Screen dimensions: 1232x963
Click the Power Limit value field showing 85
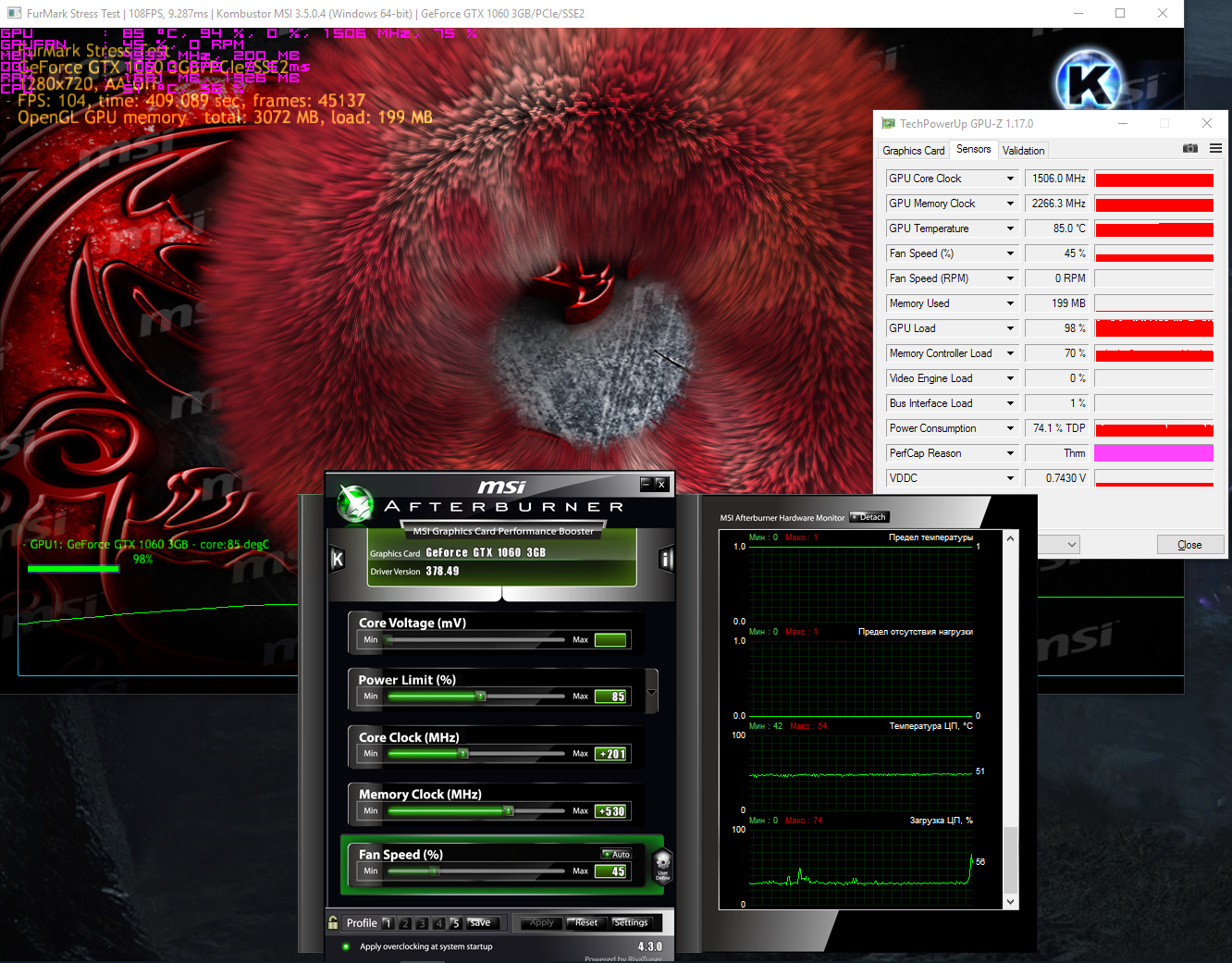coord(610,697)
